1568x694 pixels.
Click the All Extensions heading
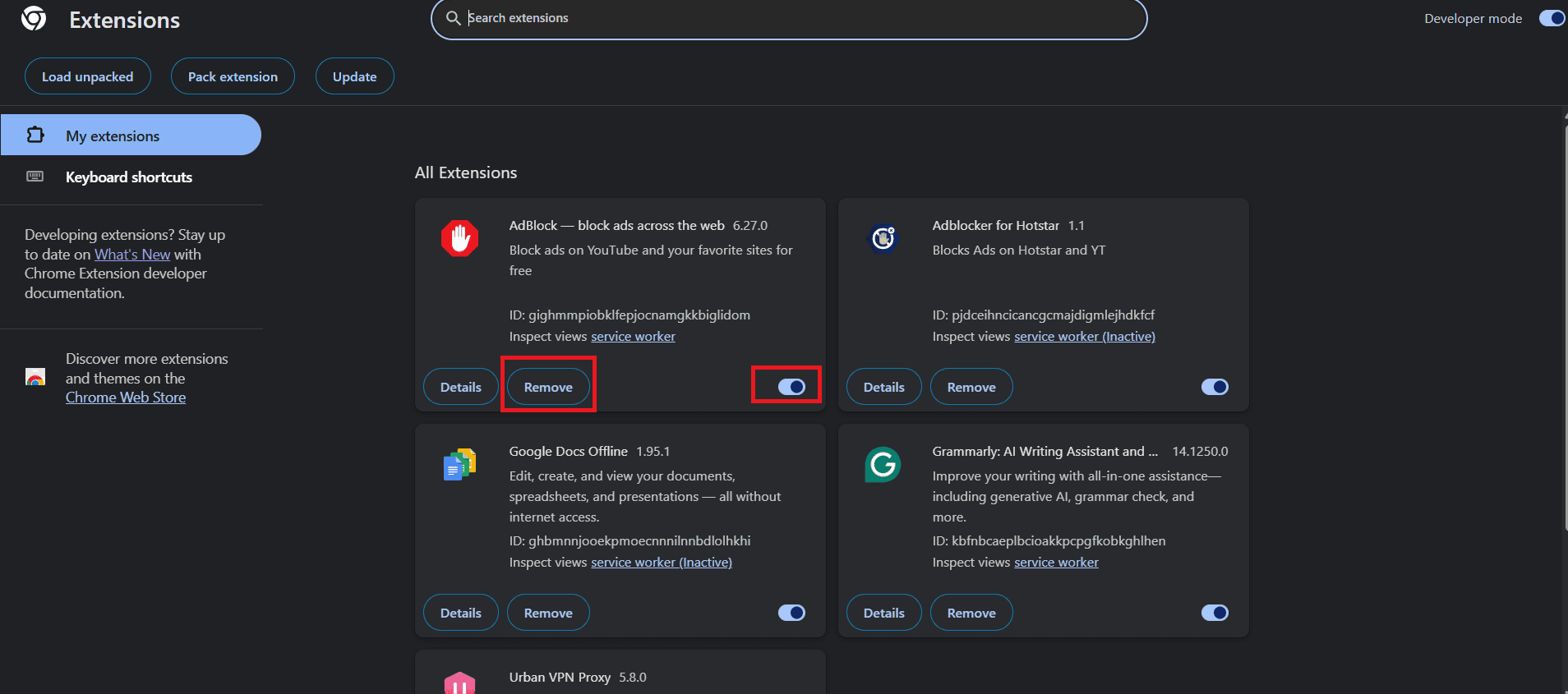pos(466,172)
